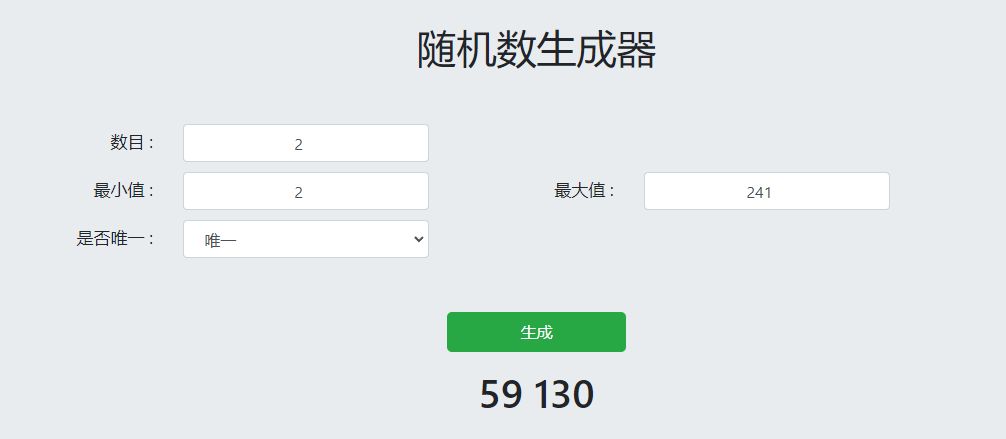
Task: Click the top input box containing 2
Action: [x=305, y=143]
